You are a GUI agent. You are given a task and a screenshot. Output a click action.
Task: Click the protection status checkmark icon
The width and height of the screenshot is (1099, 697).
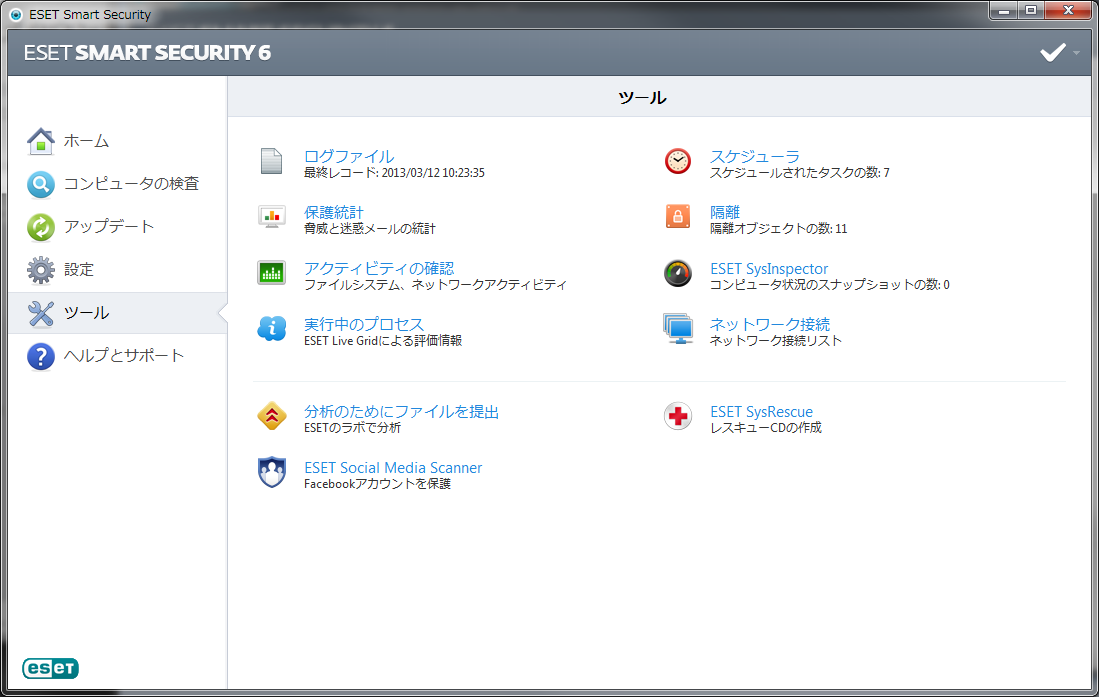1052,53
